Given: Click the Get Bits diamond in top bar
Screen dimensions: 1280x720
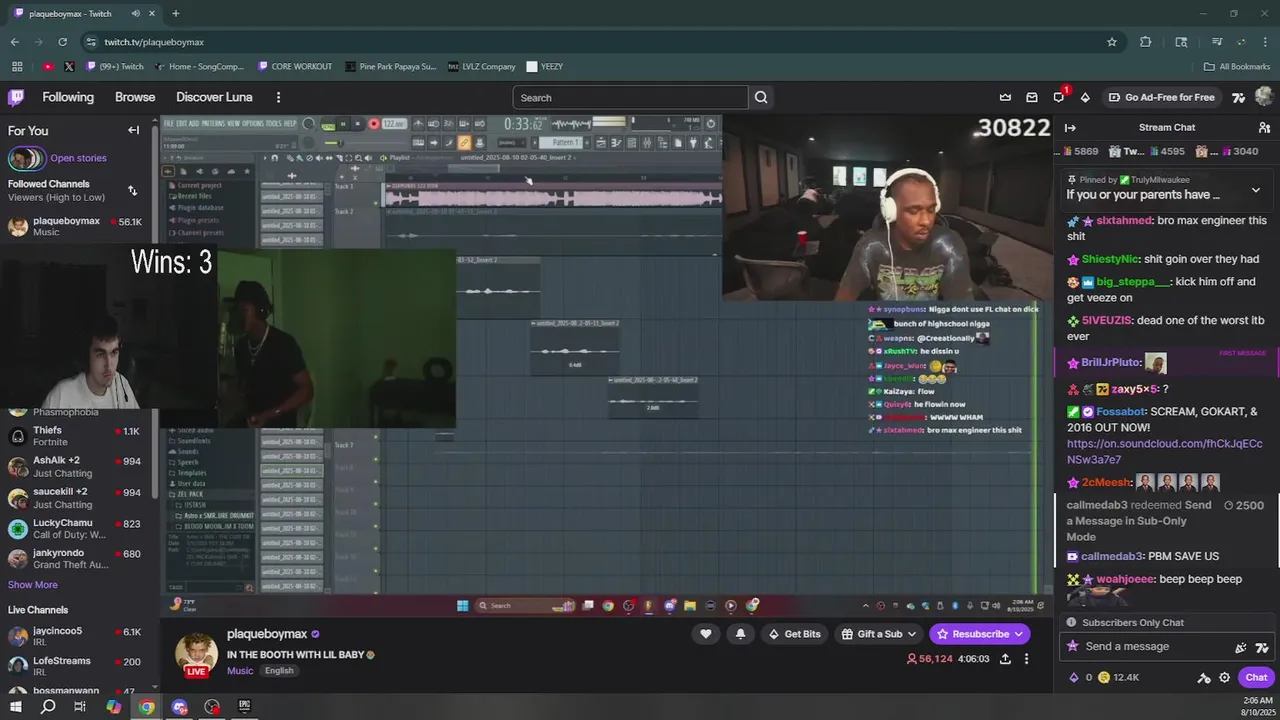Looking at the screenshot, I should click(1085, 97).
